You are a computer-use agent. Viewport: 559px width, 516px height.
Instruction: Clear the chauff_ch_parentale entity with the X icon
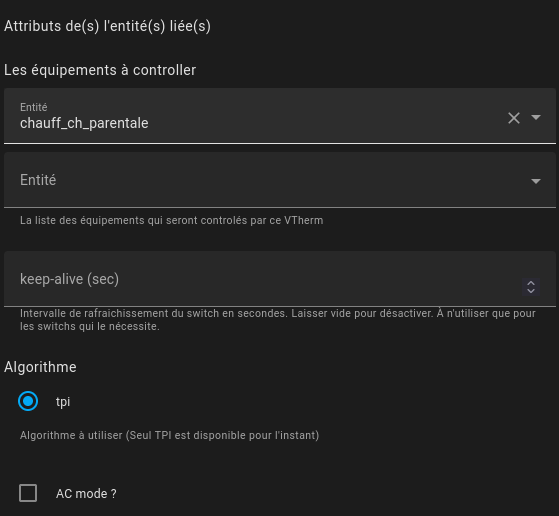(514, 118)
